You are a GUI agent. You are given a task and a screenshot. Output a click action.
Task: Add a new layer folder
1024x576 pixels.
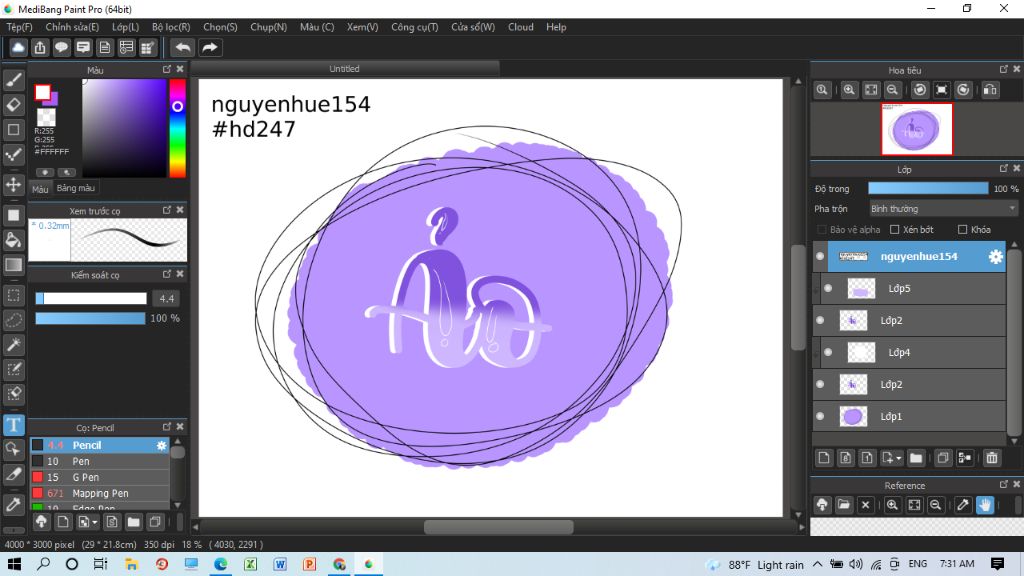(x=916, y=458)
